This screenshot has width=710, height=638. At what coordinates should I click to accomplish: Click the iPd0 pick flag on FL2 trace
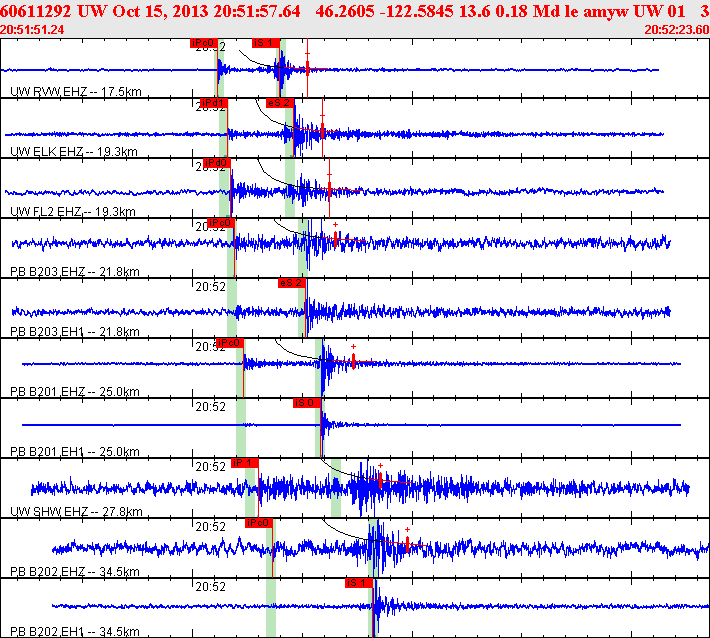217,163
